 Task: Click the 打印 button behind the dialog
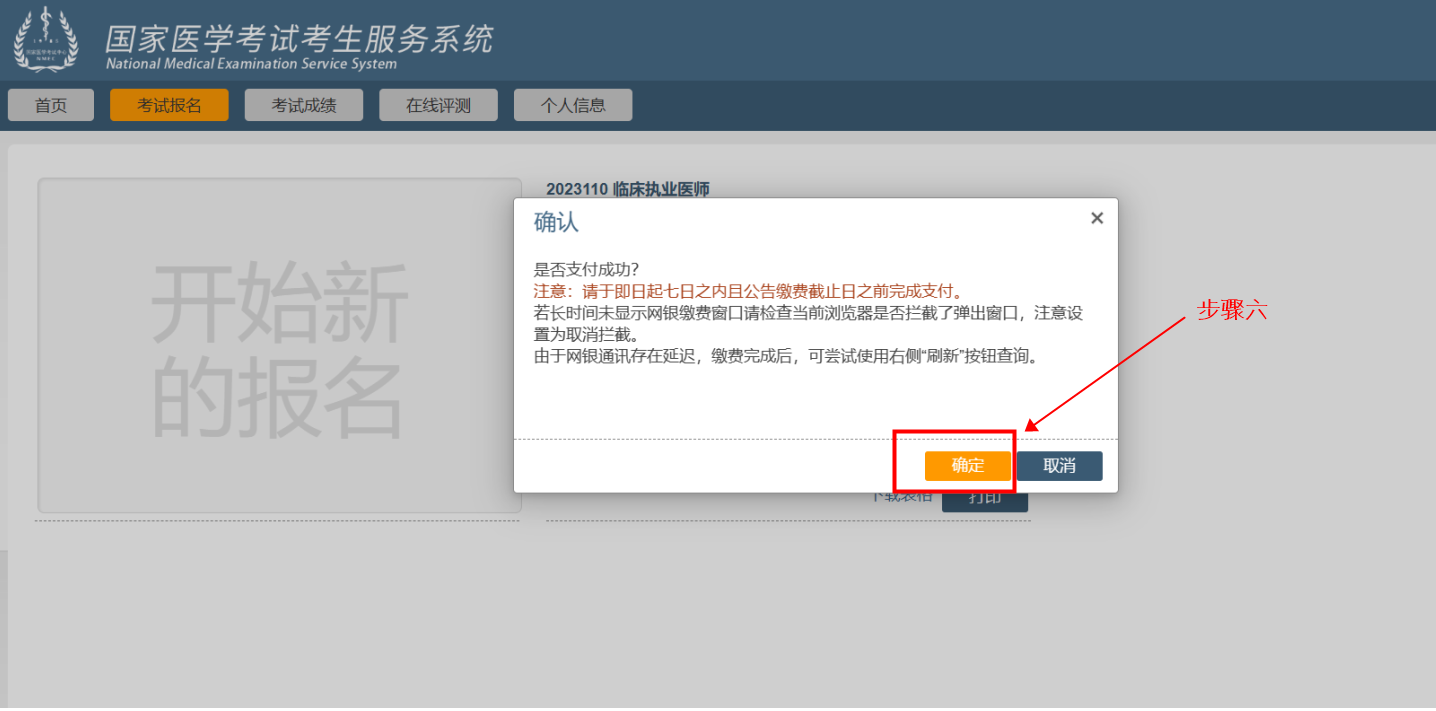[x=985, y=502]
